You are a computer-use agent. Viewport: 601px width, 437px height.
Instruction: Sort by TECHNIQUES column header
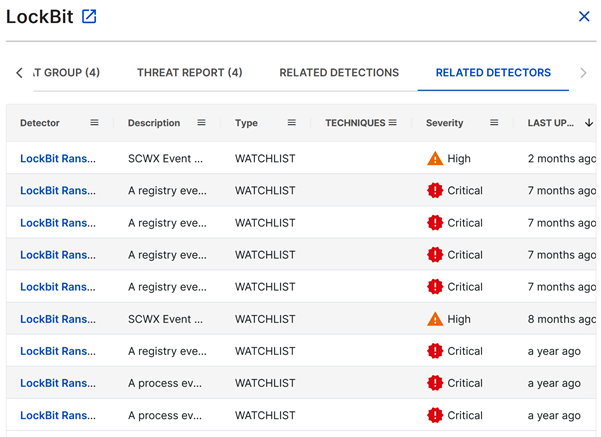pyautogui.click(x=355, y=123)
